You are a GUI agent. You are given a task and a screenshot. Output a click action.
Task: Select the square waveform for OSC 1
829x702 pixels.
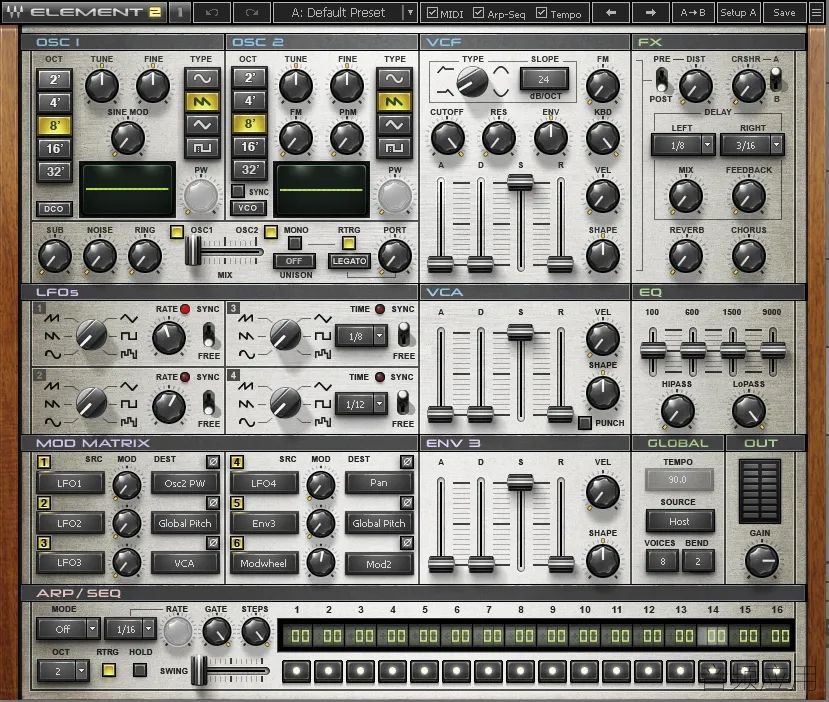[x=201, y=147]
